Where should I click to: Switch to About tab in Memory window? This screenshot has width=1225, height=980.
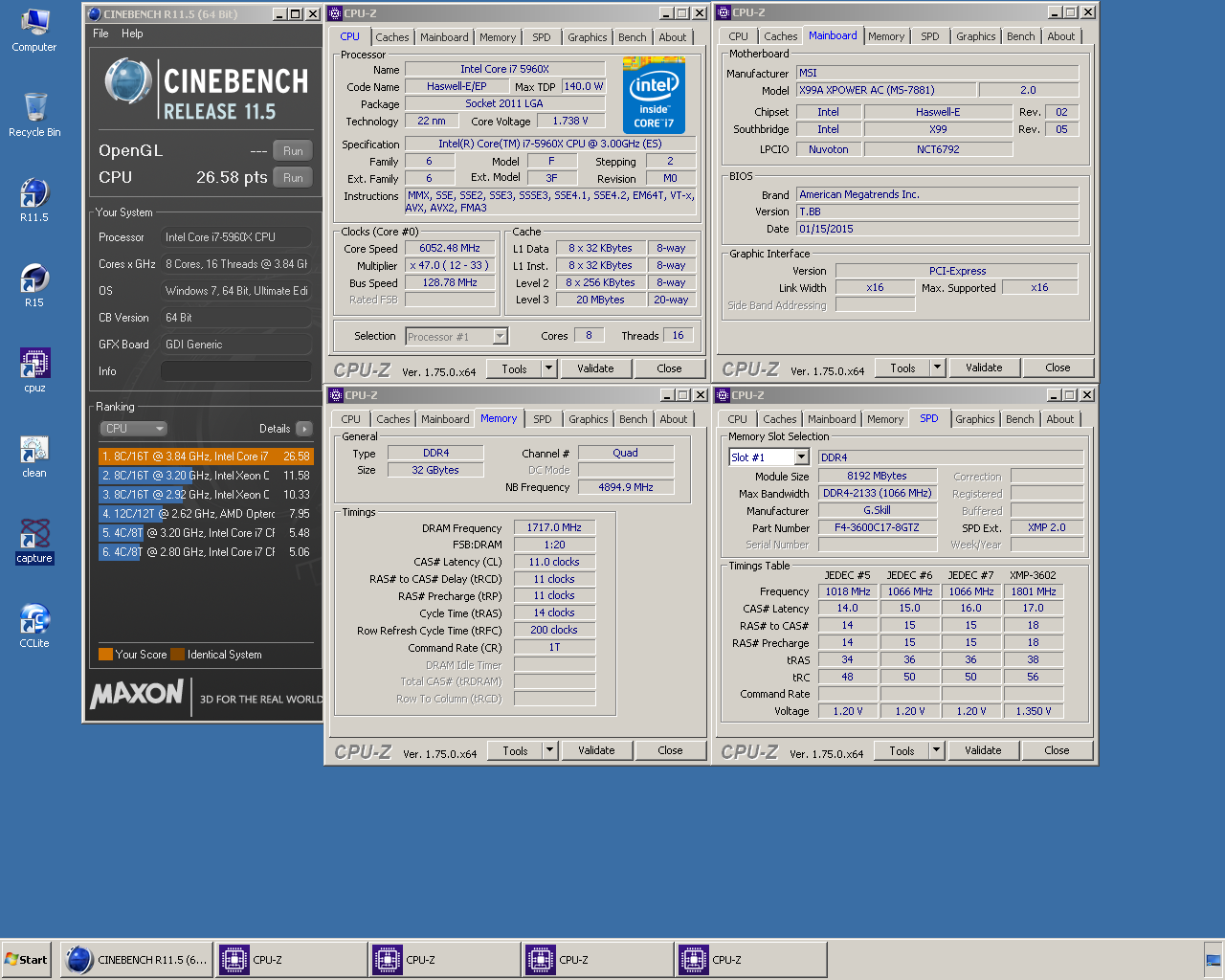(x=674, y=419)
